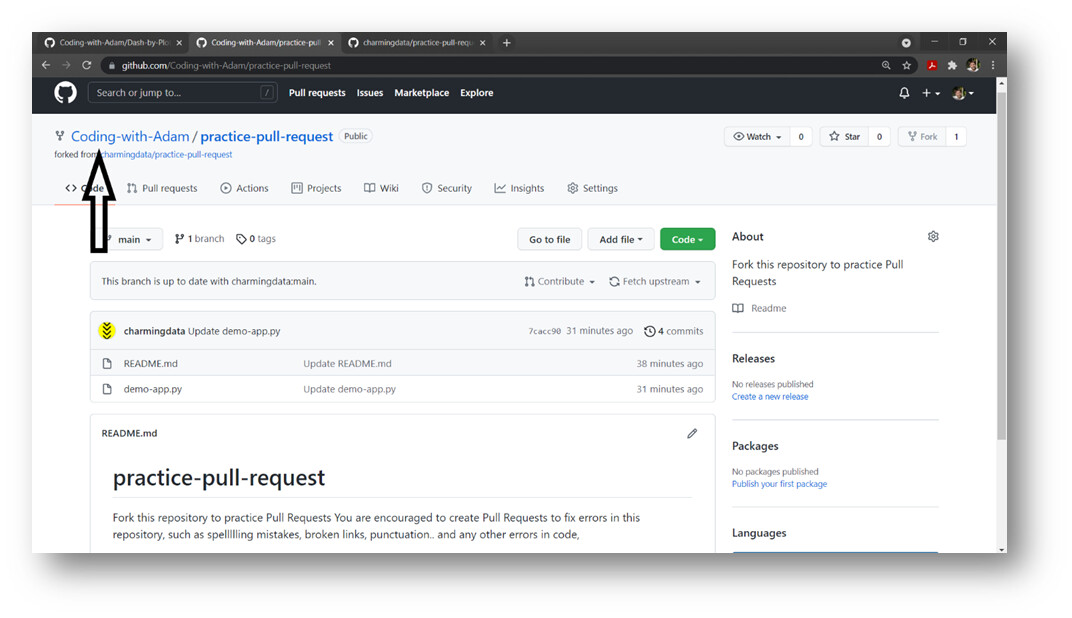Open the user avatar menu in GitHub header
Image resolution: width=1072 pixels, height=618 pixels.
click(x=963, y=93)
